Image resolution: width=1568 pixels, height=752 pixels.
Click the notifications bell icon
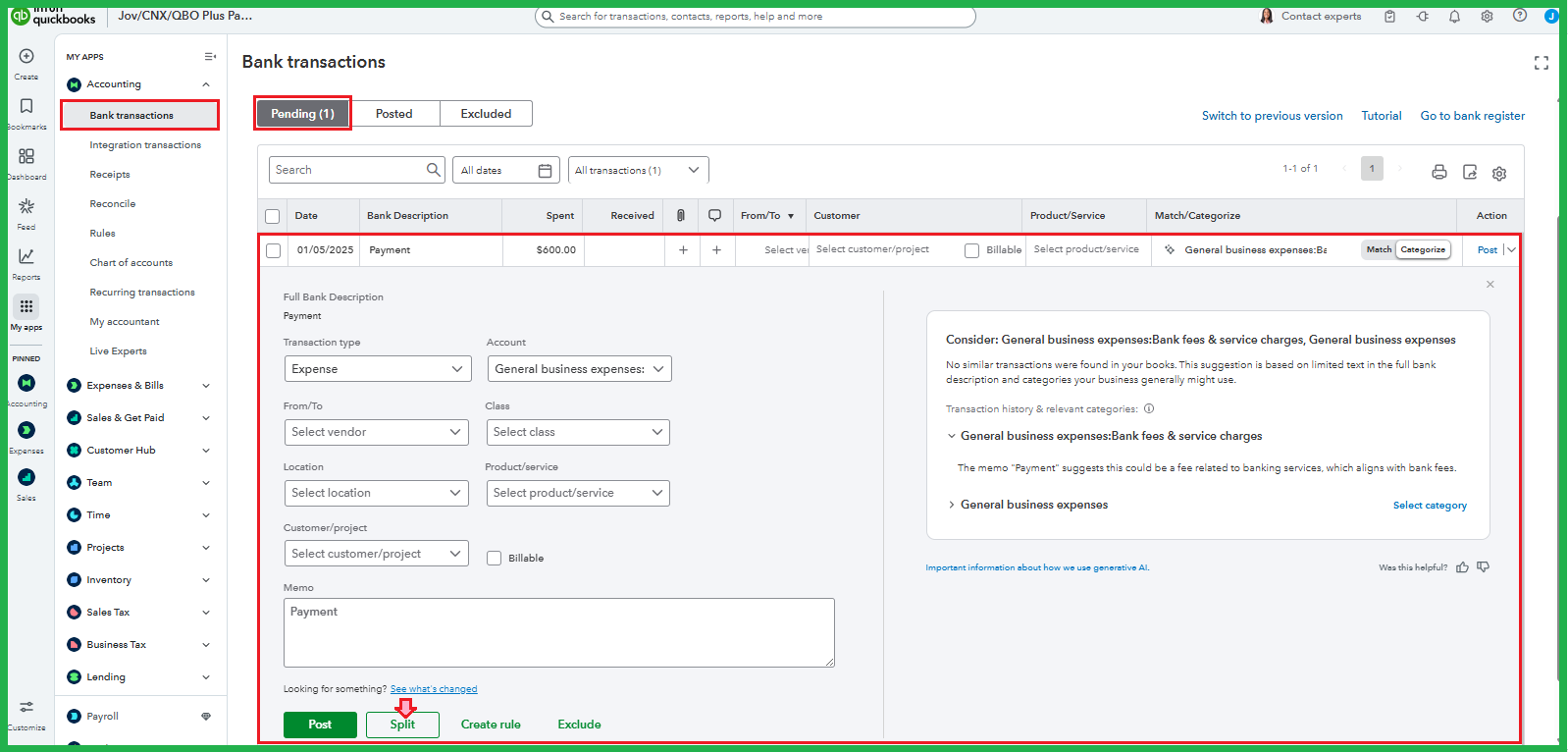point(1454,17)
